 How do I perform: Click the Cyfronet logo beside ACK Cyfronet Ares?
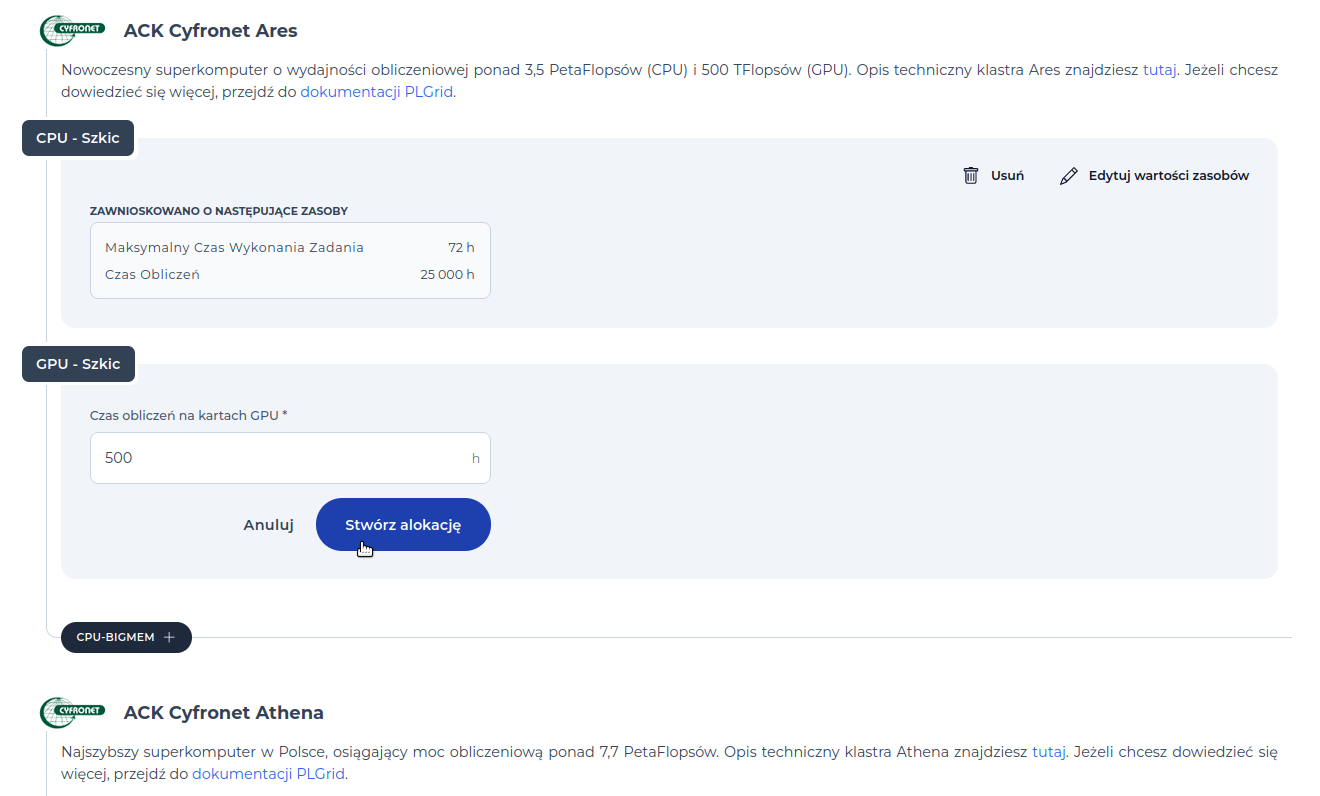click(72, 30)
